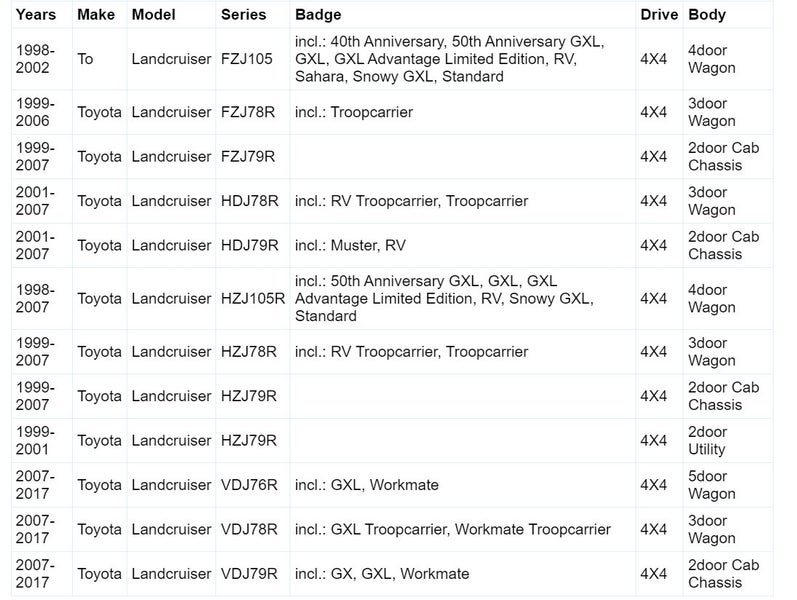Select the truncated "To" make cell
The height and width of the screenshot is (600, 797).
(85, 59)
